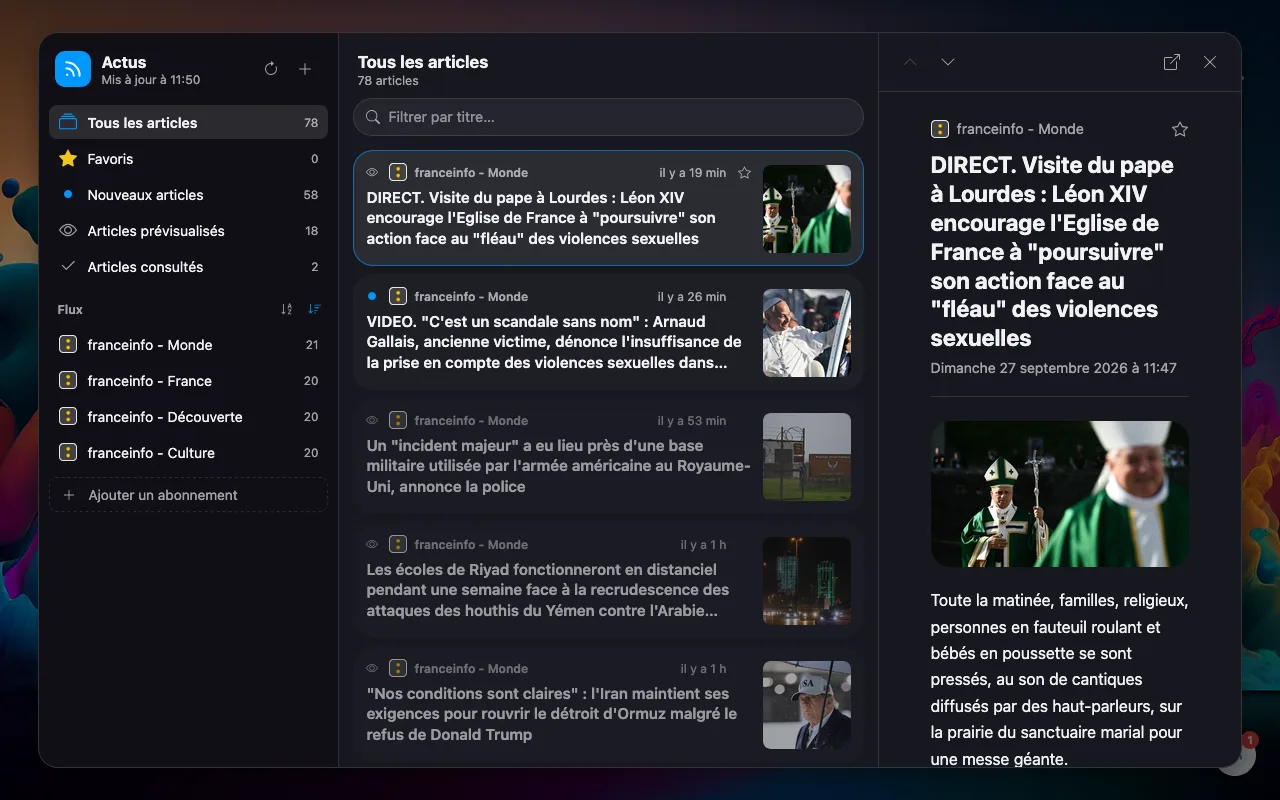Select franceinfo - Culture feed
The width and height of the screenshot is (1280, 800).
coord(188,452)
